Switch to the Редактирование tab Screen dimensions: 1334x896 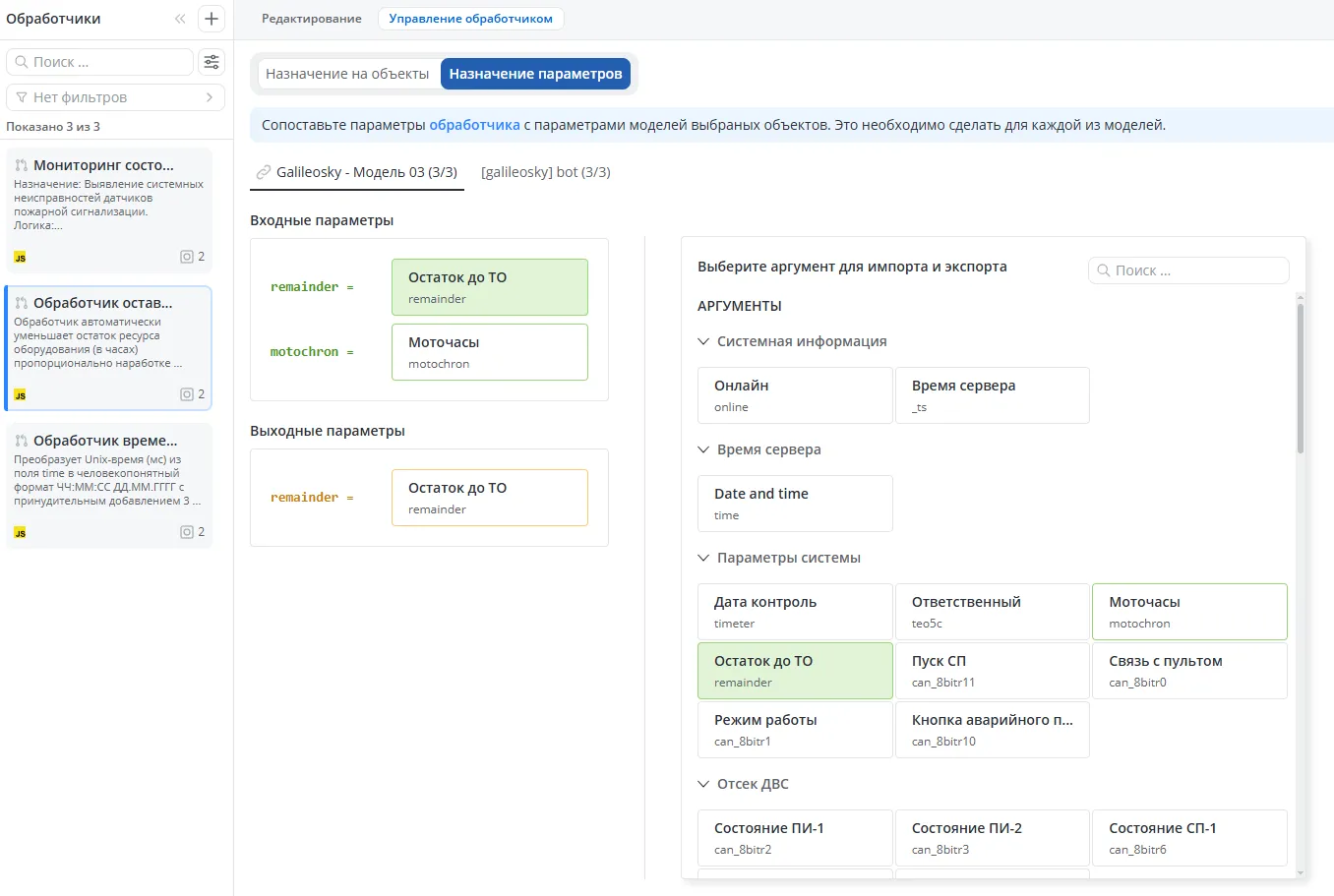(311, 18)
